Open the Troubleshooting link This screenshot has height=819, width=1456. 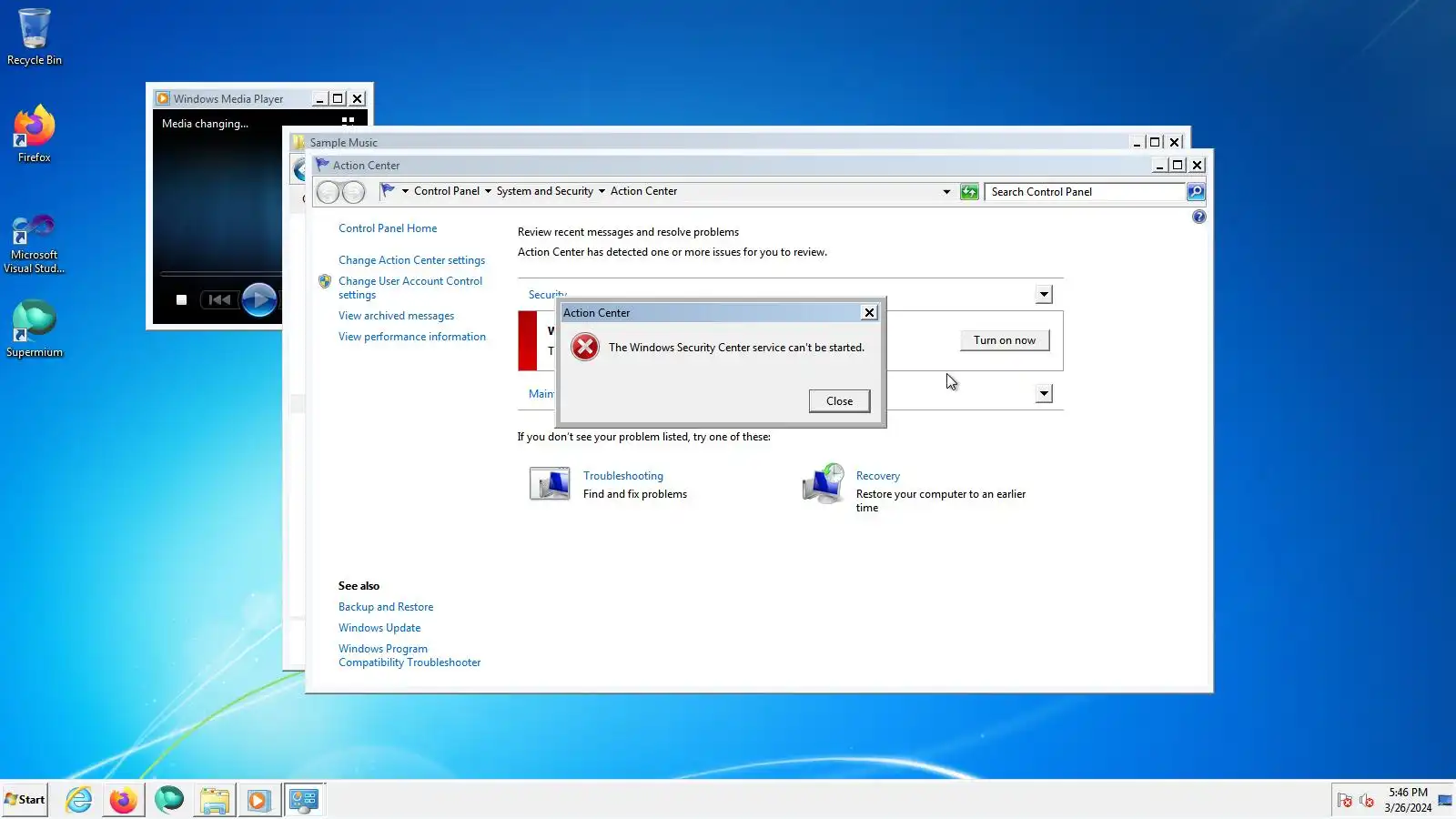coord(623,476)
